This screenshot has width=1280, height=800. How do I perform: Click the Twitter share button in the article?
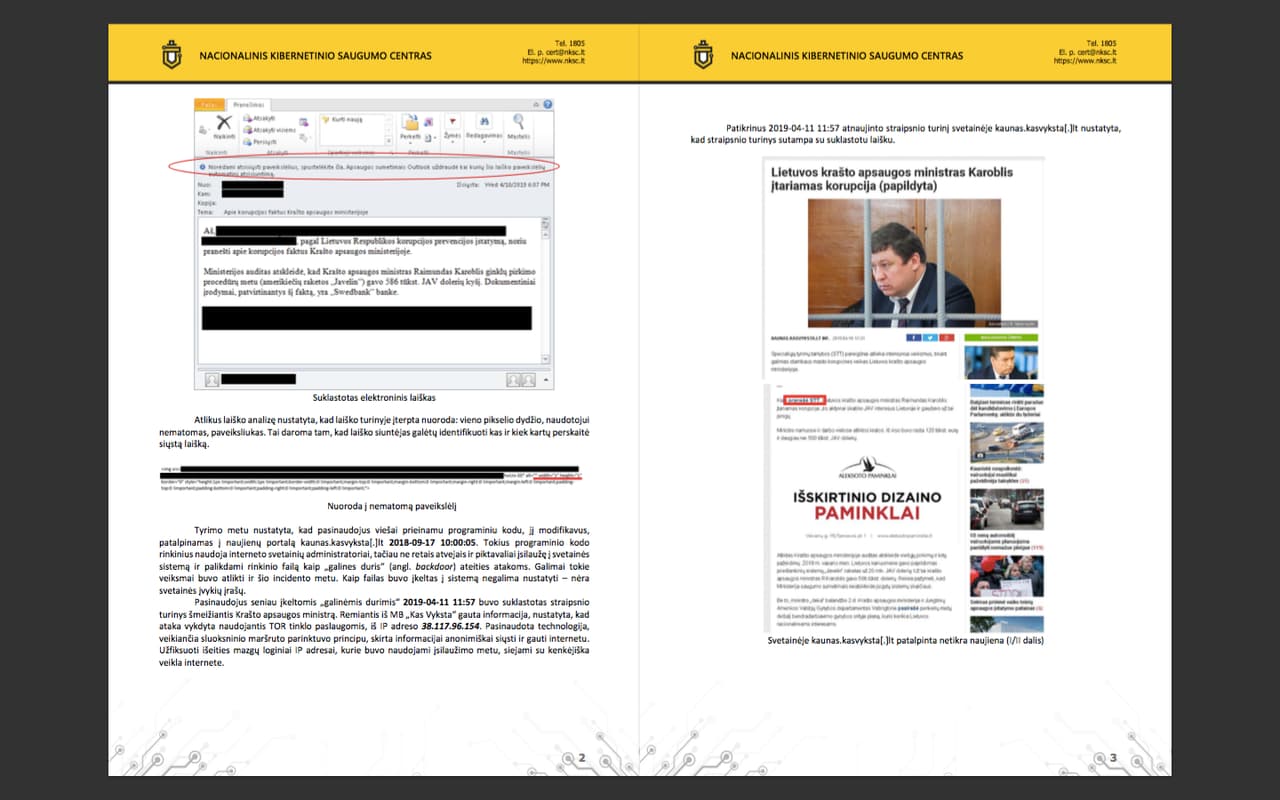point(930,337)
